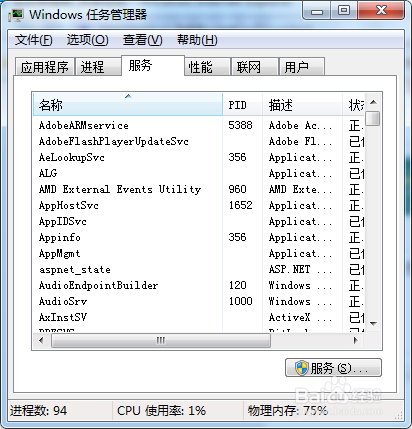Click the horizontal scrollbar right arrow
The width and height of the screenshot is (412, 429).
[x=356, y=340]
